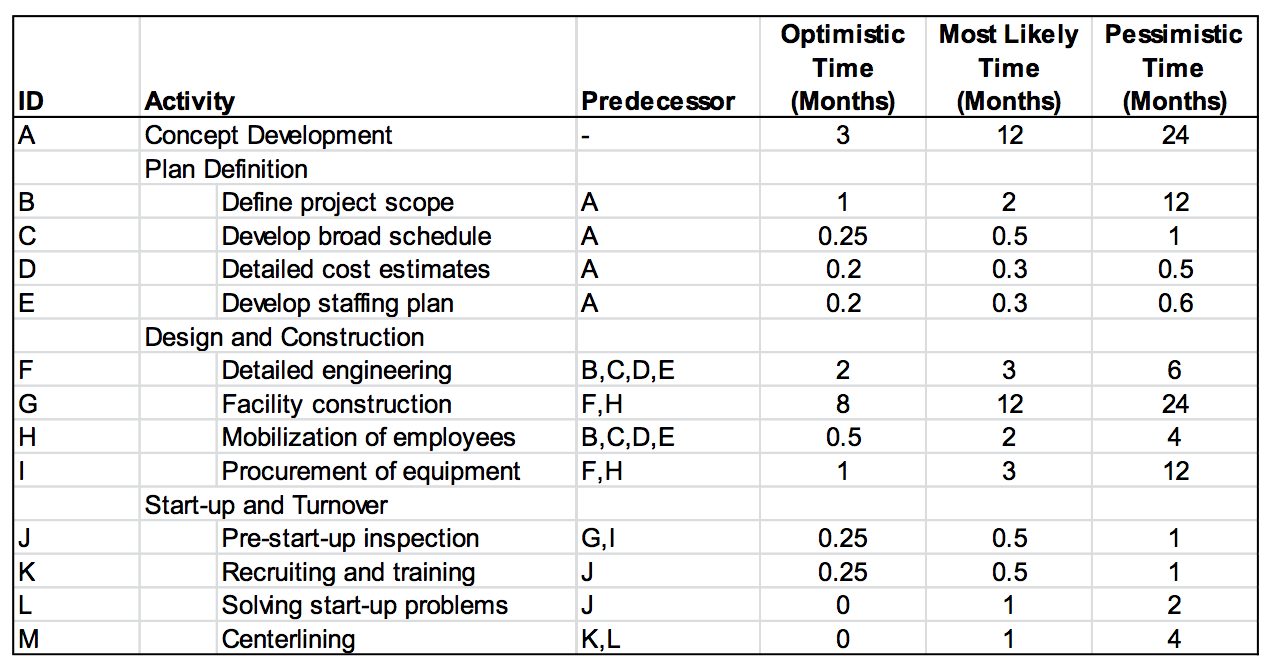Select the Recruiting and training cell

point(348,573)
